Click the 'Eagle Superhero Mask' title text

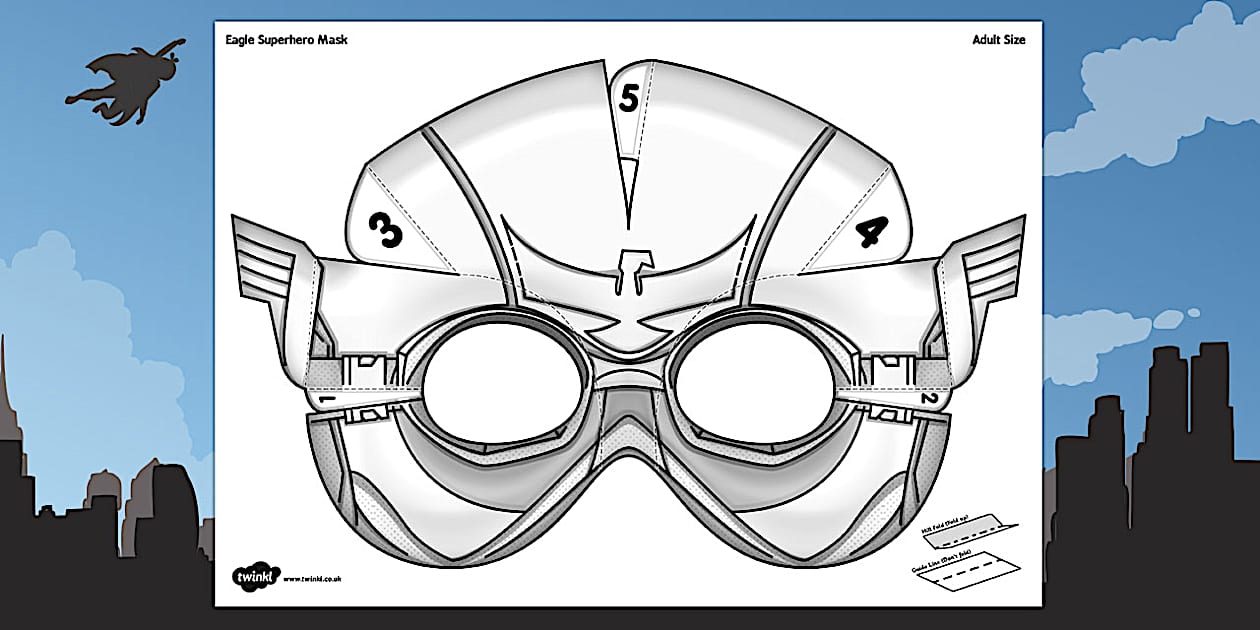tap(287, 40)
